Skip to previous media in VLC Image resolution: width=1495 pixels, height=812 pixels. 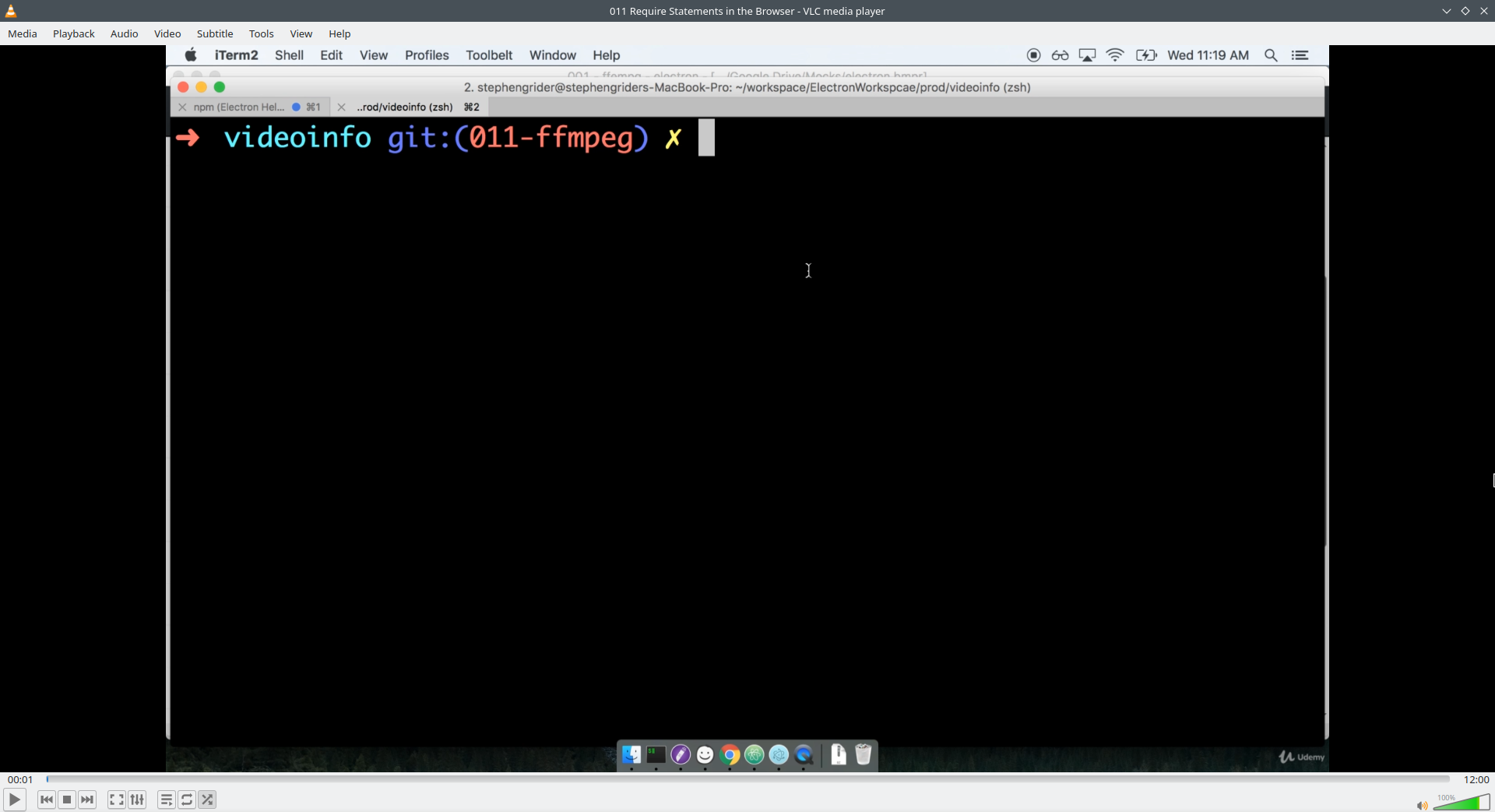tap(47, 800)
